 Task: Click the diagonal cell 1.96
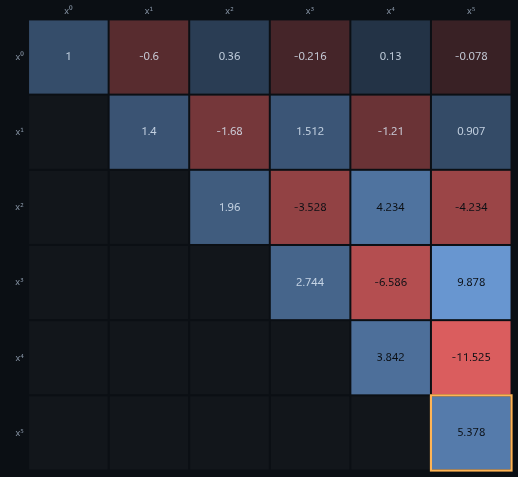click(229, 207)
